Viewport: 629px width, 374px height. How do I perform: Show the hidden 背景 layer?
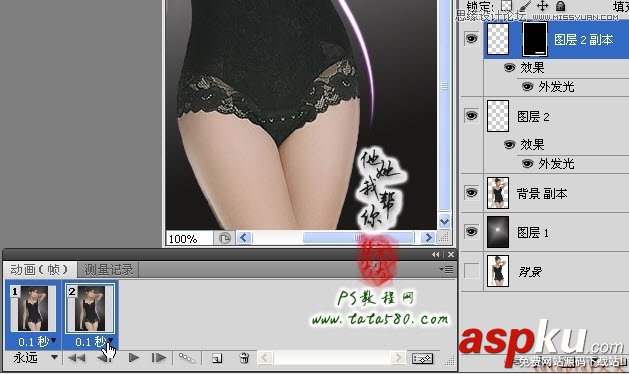point(471,270)
